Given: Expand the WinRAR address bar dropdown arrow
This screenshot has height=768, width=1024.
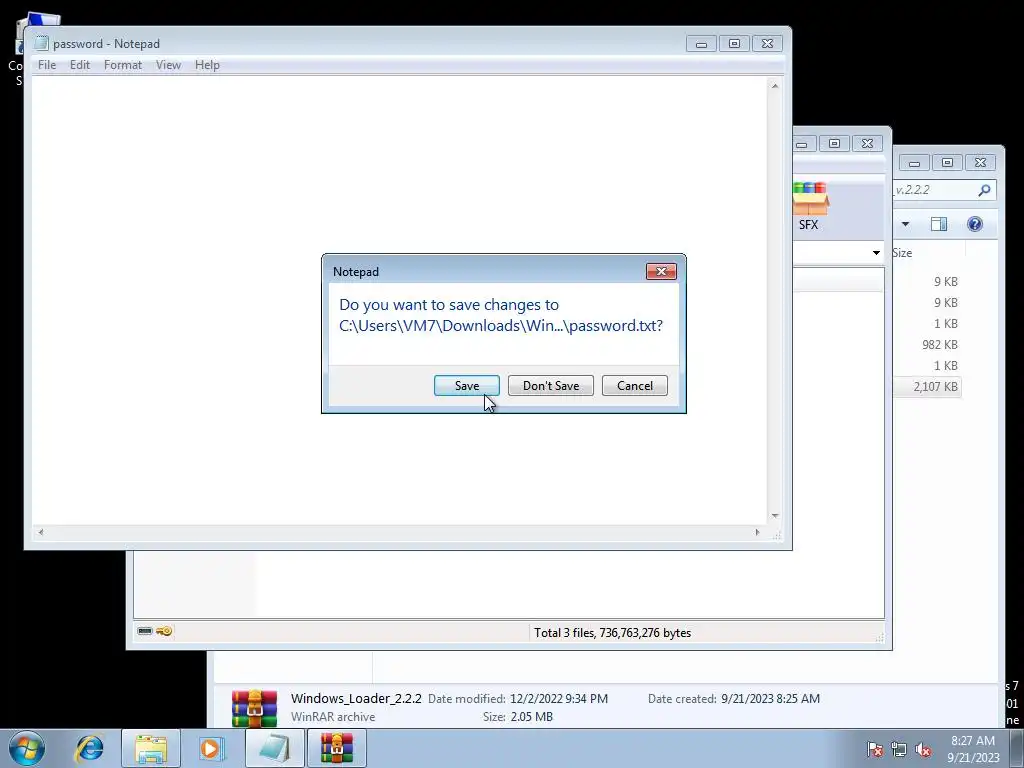Looking at the screenshot, I should [x=876, y=253].
